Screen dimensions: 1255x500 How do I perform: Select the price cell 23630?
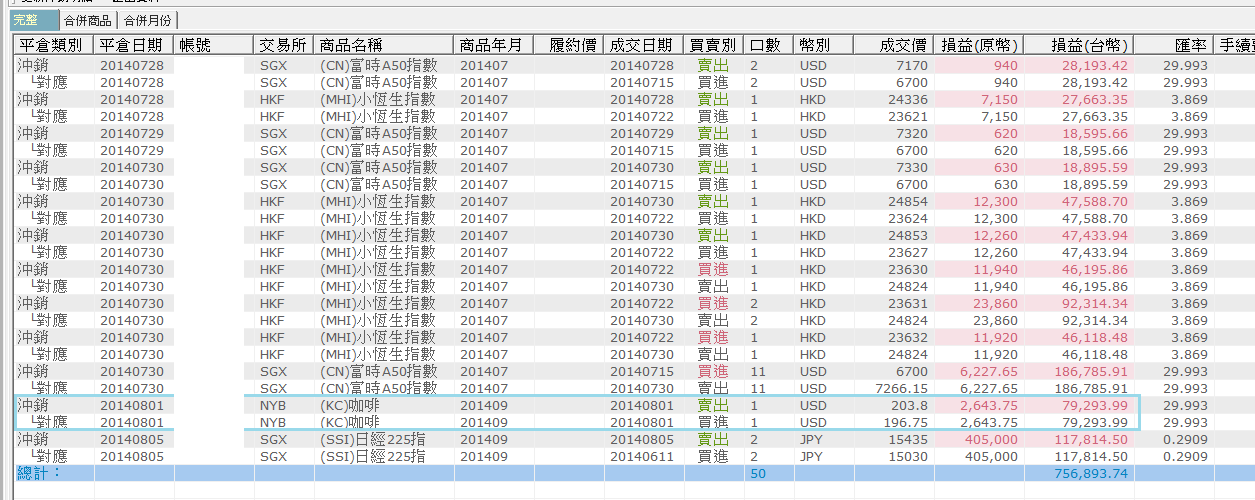(894, 269)
